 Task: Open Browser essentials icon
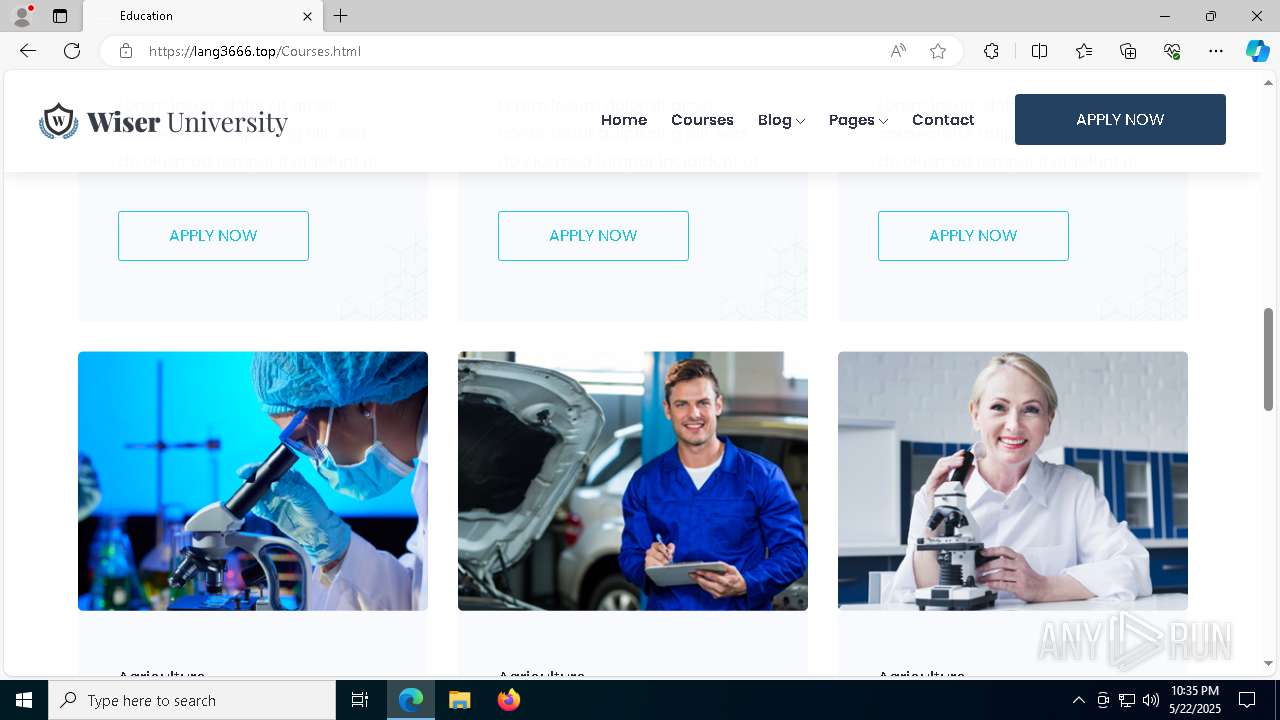pos(1172,51)
